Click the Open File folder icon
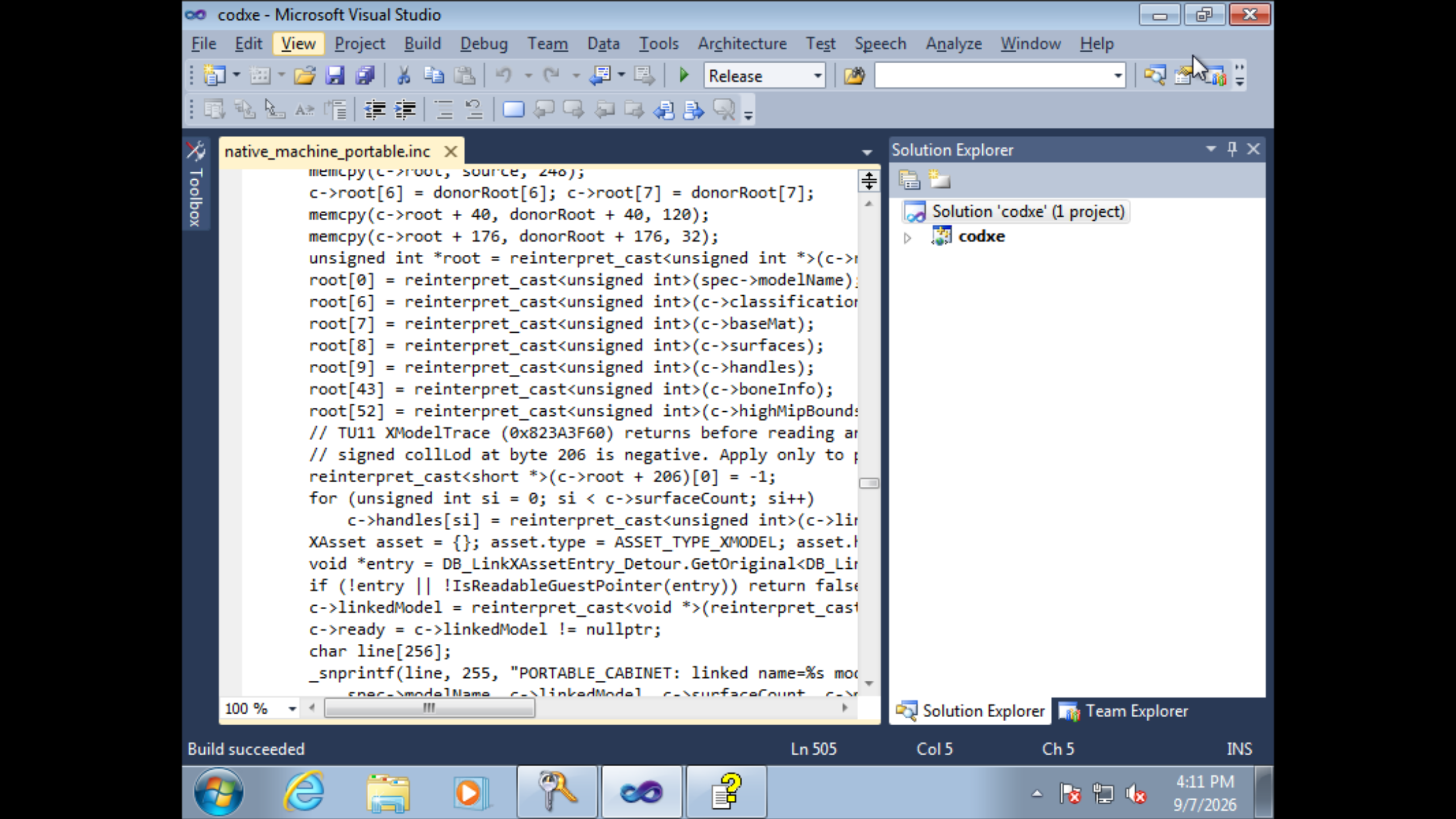 [x=304, y=75]
